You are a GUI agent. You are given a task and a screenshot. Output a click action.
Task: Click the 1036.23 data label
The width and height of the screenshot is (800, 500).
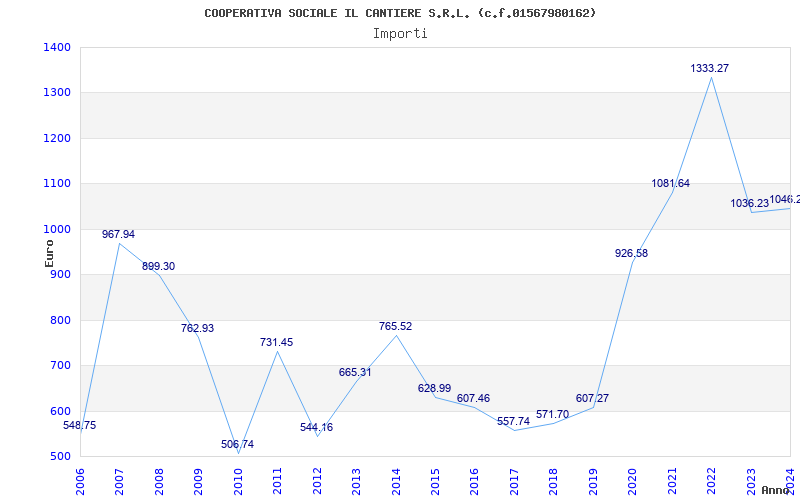[749, 204]
